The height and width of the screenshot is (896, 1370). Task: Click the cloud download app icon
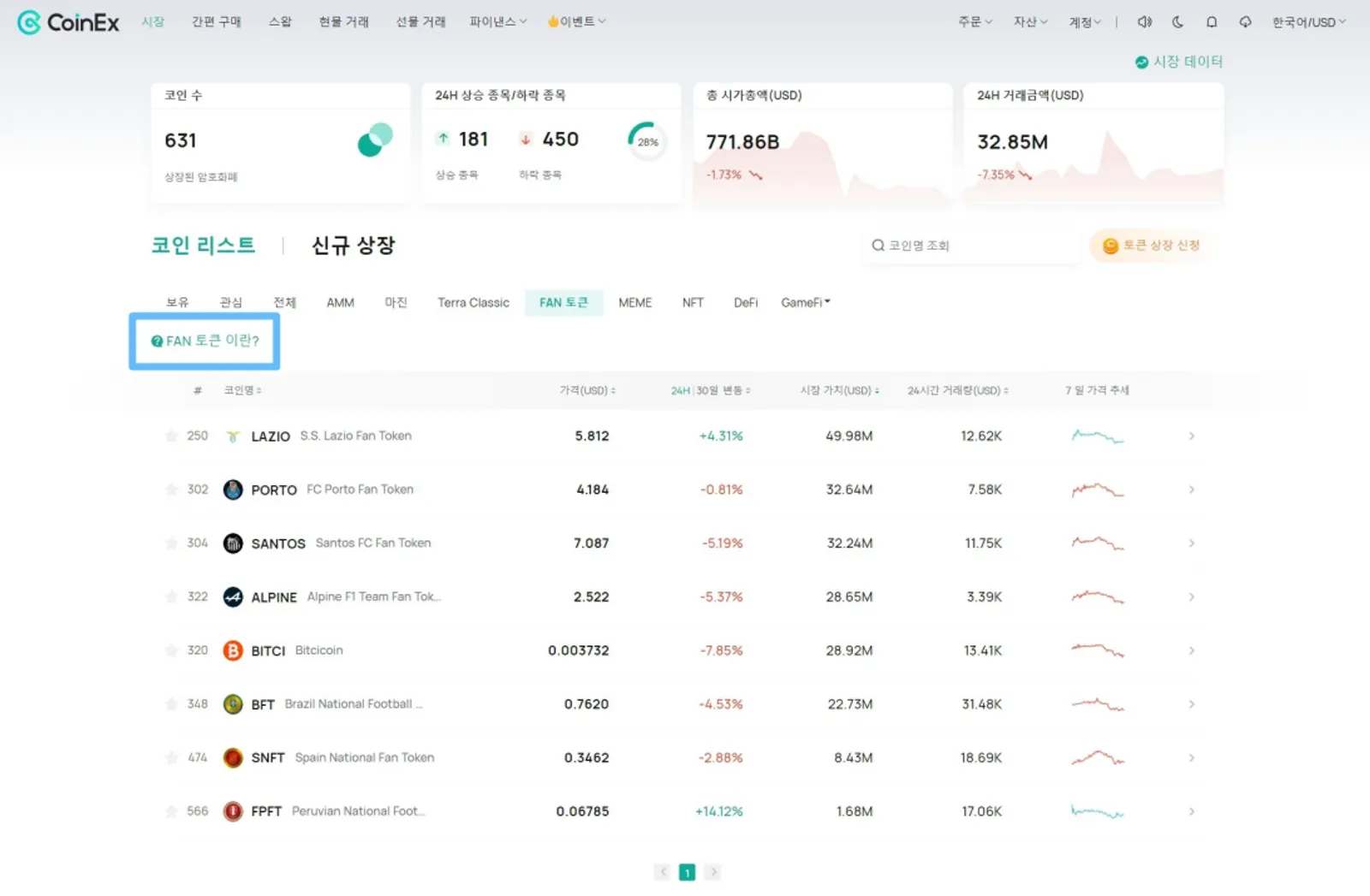1245,22
